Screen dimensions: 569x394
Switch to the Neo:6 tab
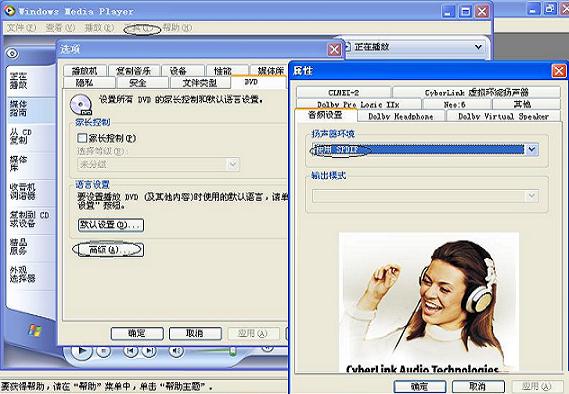457,104
